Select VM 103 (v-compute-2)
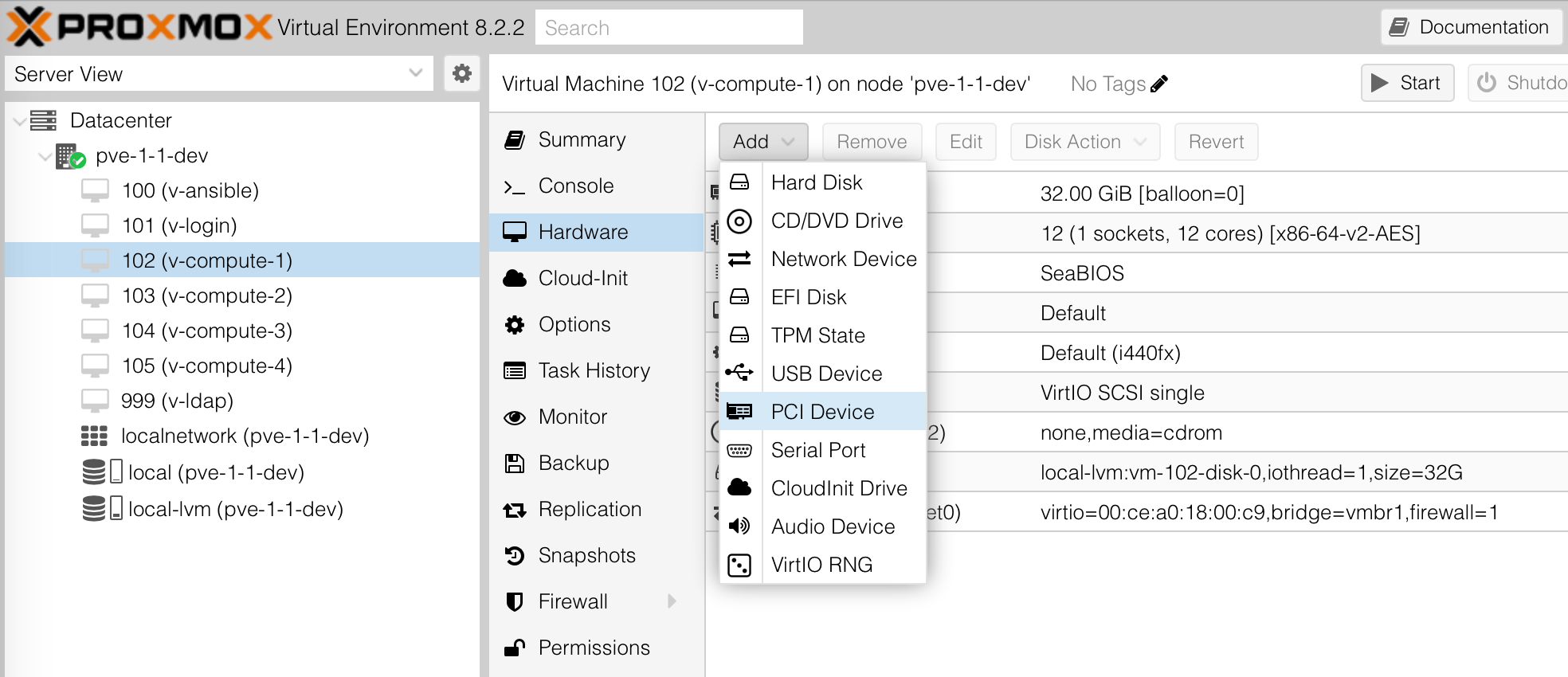 (x=242, y=295)
